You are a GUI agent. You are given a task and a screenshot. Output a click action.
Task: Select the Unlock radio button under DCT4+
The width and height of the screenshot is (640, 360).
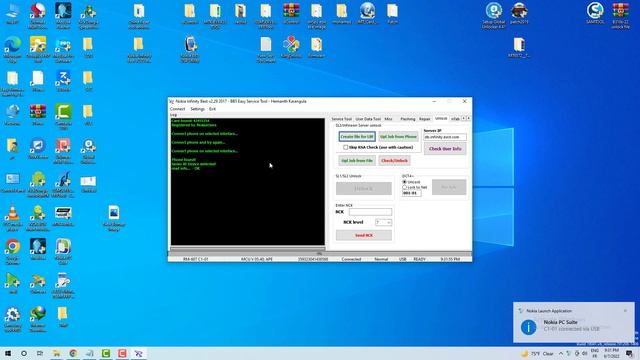pos(404,182)
